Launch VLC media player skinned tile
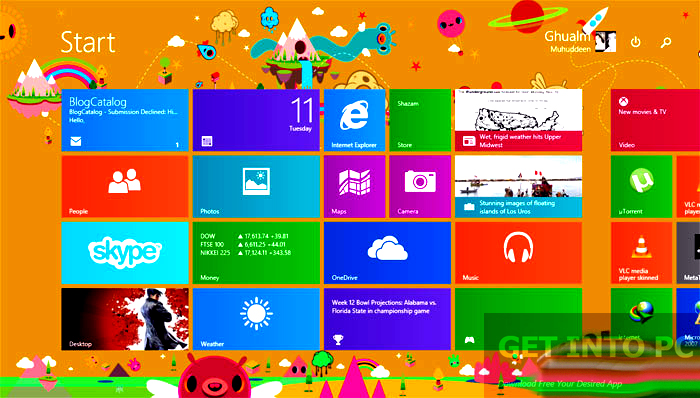 point(642,253)
